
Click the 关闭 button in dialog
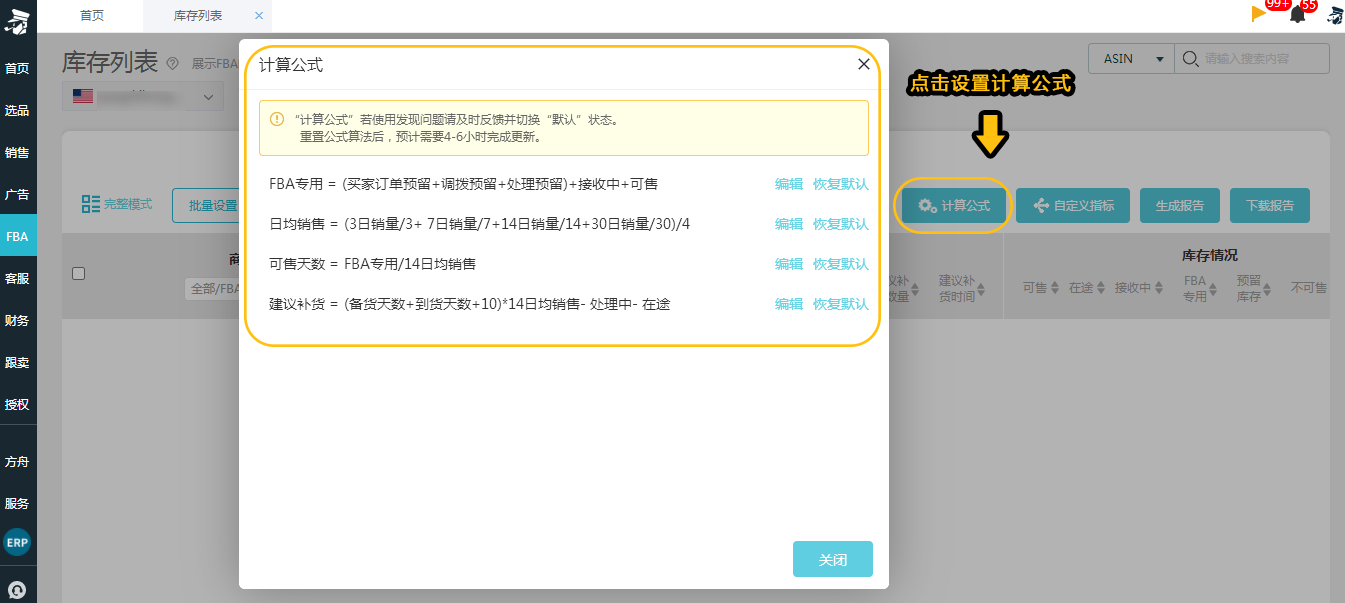[x=833, y=559]
